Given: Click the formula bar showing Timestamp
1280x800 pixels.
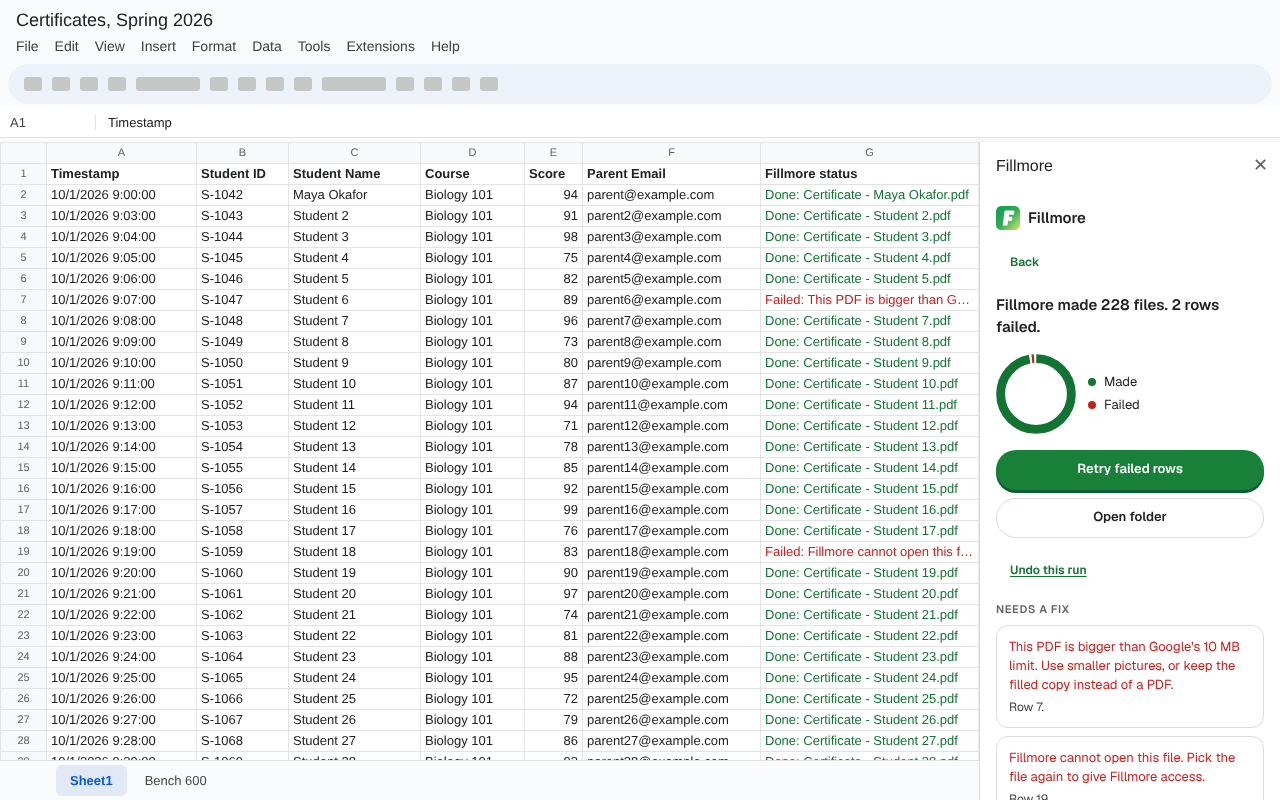Looking at the screenshot, I should [688, 122].
